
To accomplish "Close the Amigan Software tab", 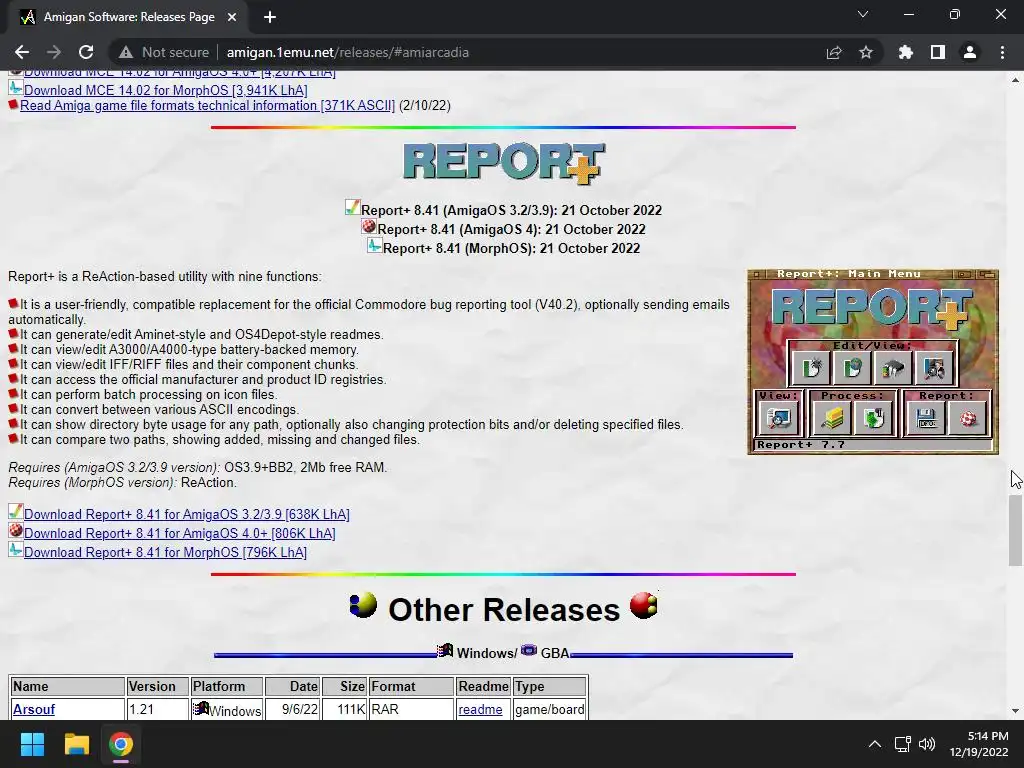I will (x=232, y=17).
